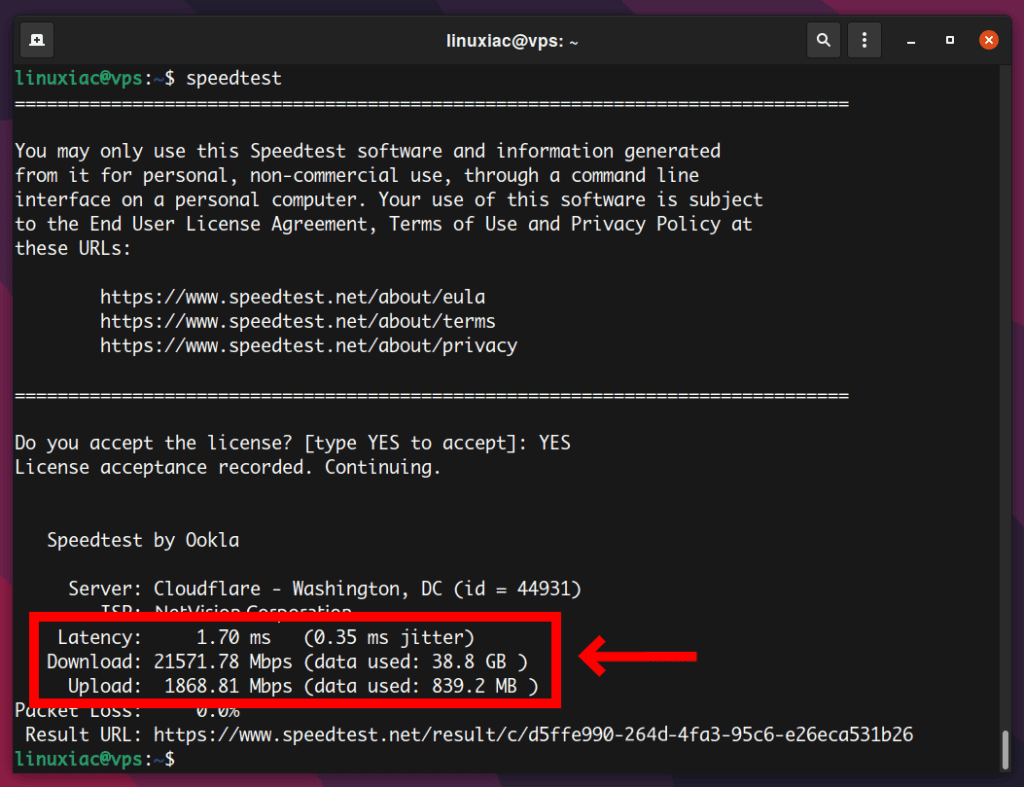1024x787 pixels.
Task: Open the speedtest Result URL link
Action: point(533,735)
